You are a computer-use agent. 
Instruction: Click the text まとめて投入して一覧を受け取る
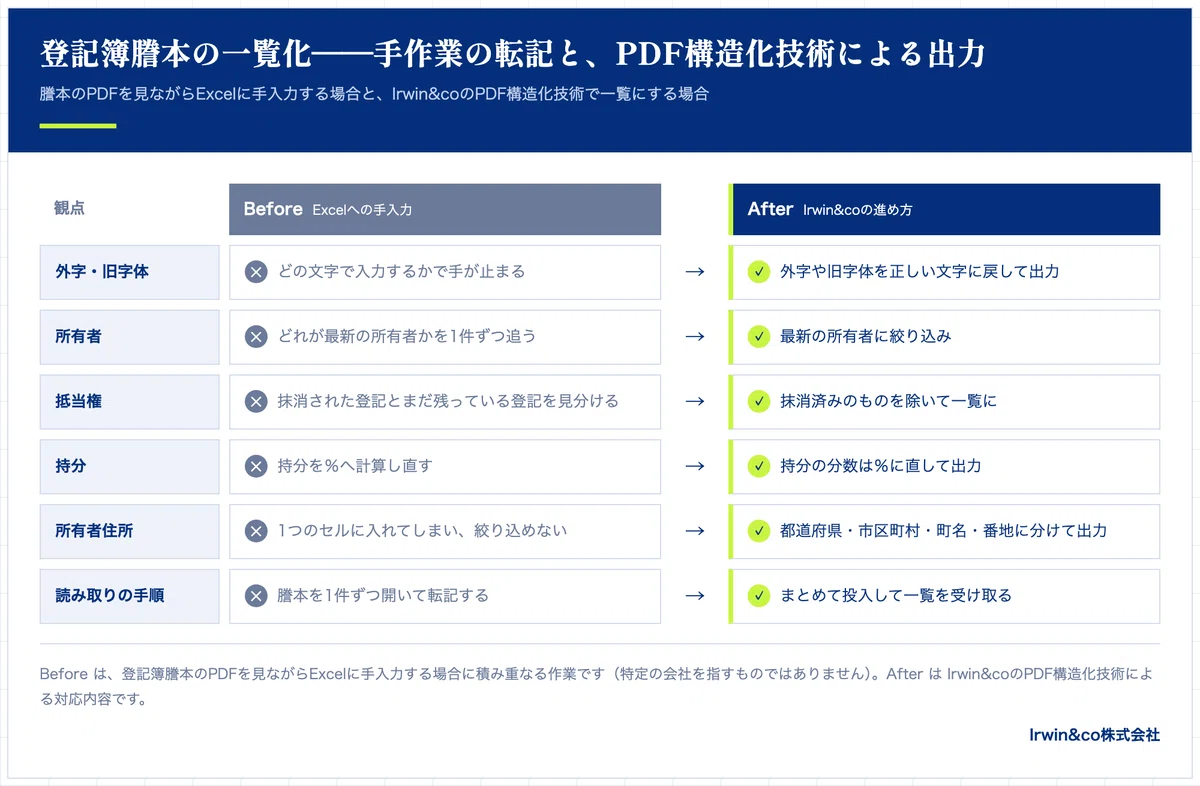(896, 596)
